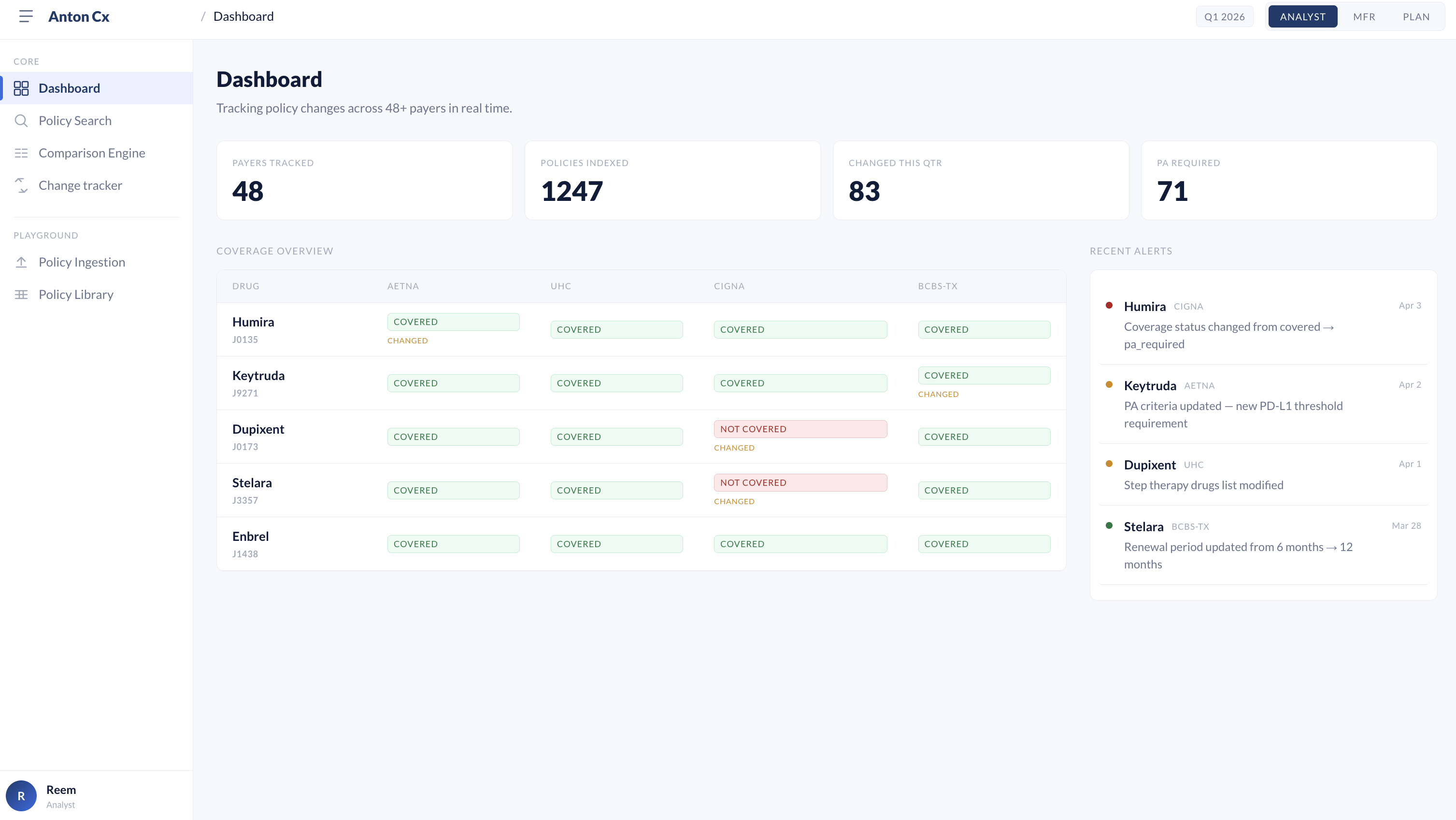Click the Anton Cx logo link
This screenshot has height=820, width=1456.
tap(79, 16)
